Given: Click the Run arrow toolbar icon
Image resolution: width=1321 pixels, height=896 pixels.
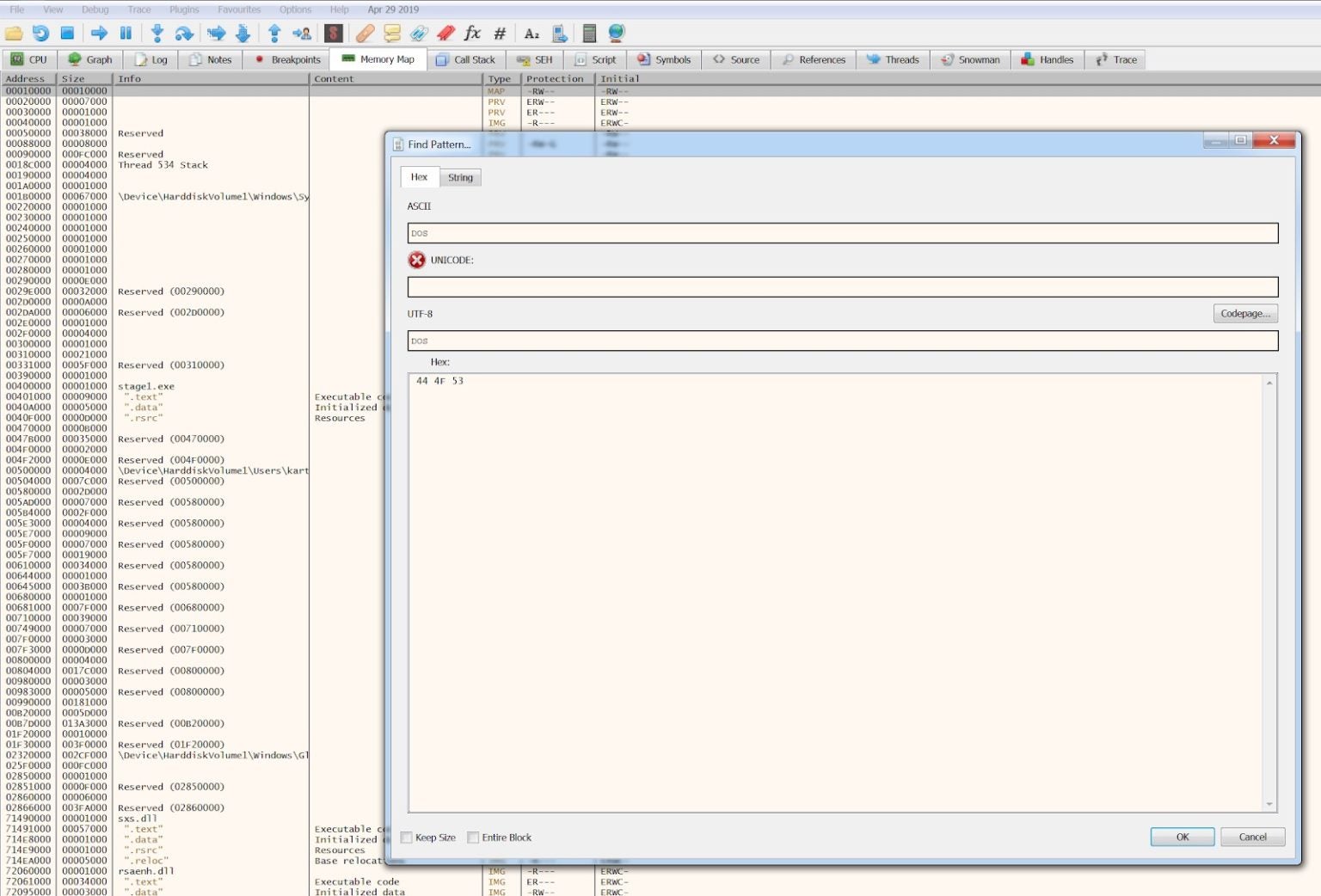Looking at the screenshot, I should (x=99, y=34).
